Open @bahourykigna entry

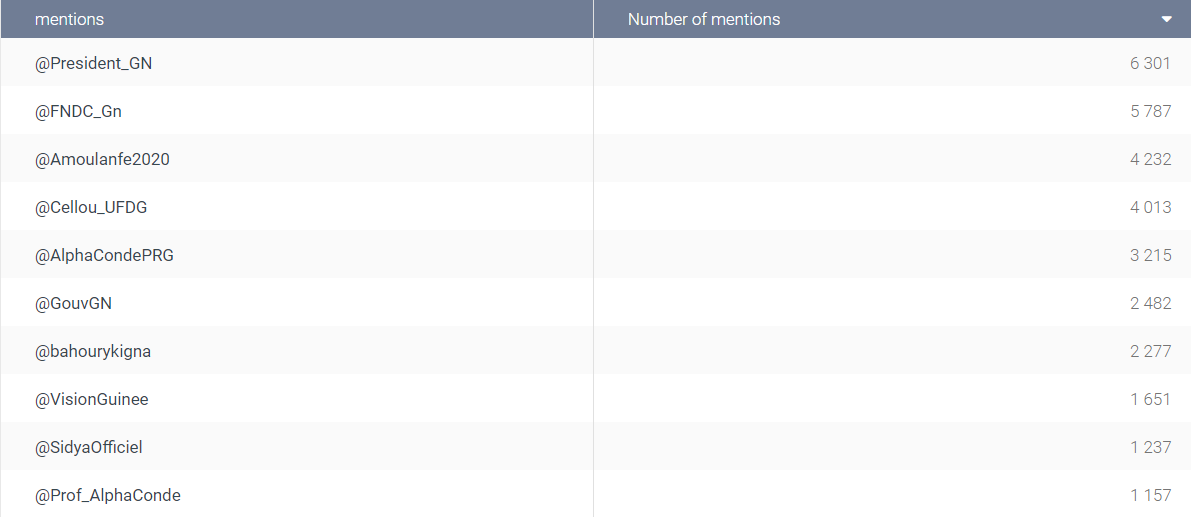point(93,351)
